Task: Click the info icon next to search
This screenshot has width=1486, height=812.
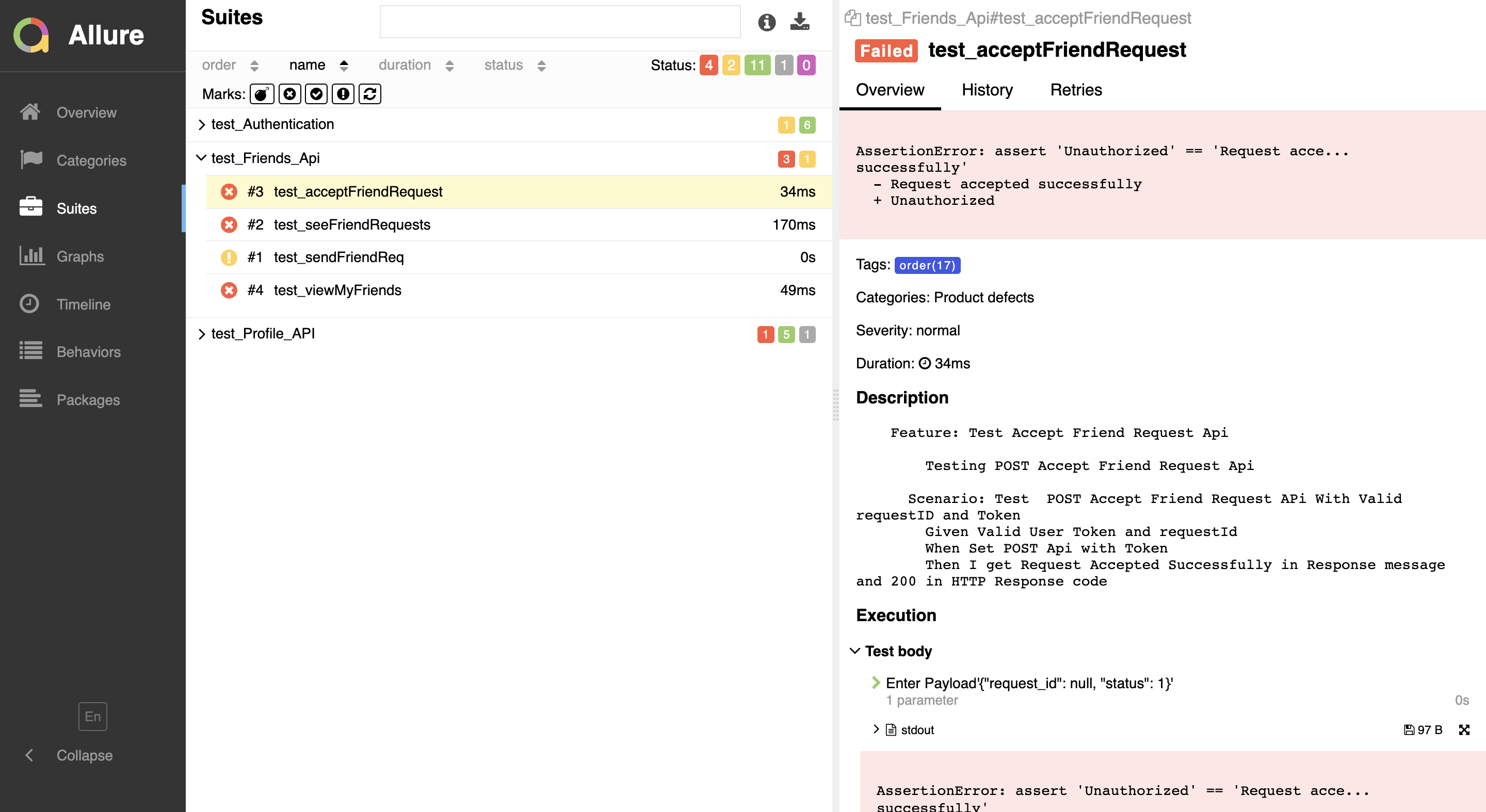Action: [767, 23]
